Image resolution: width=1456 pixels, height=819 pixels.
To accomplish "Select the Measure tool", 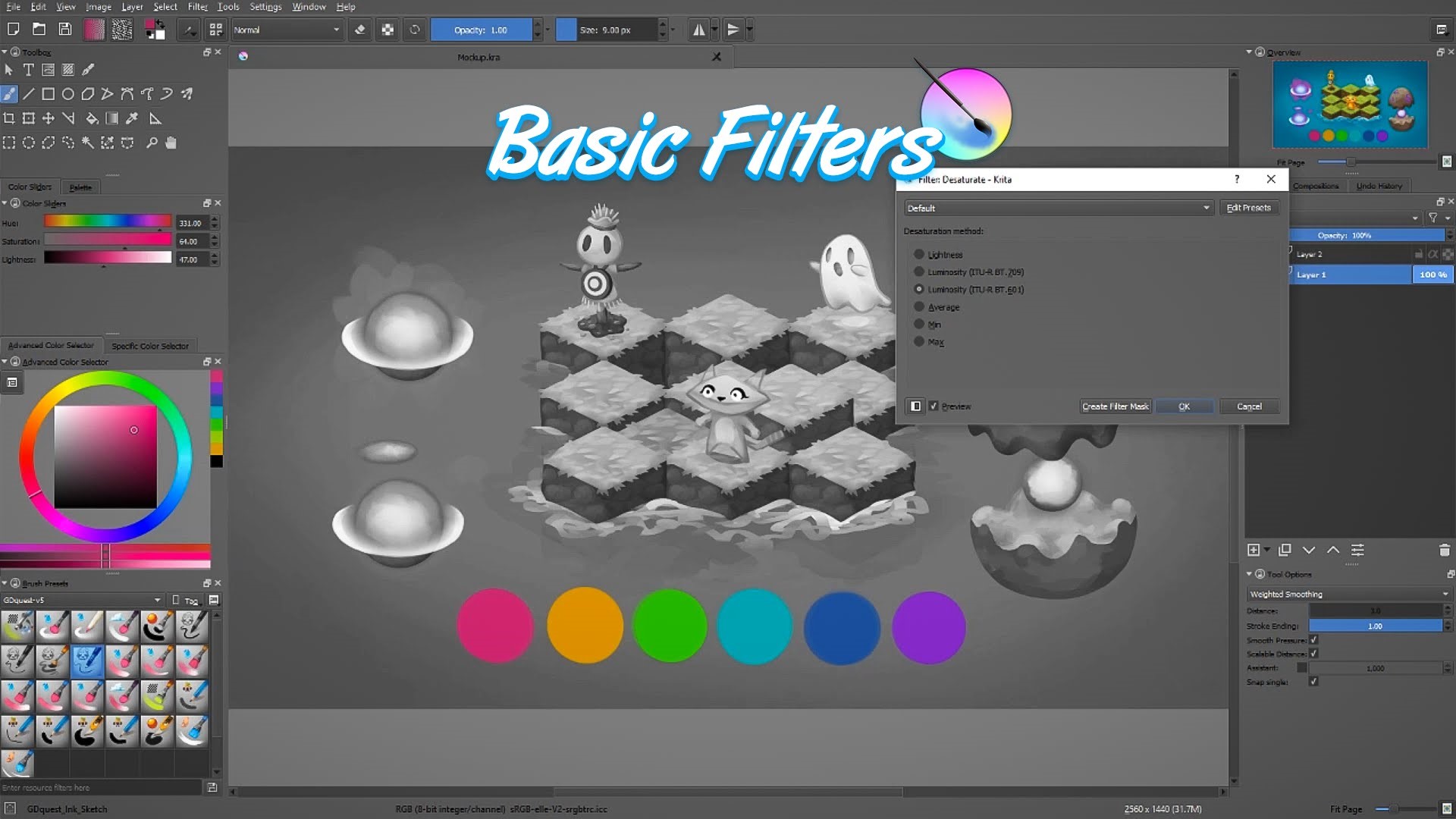I will (155, 118).
